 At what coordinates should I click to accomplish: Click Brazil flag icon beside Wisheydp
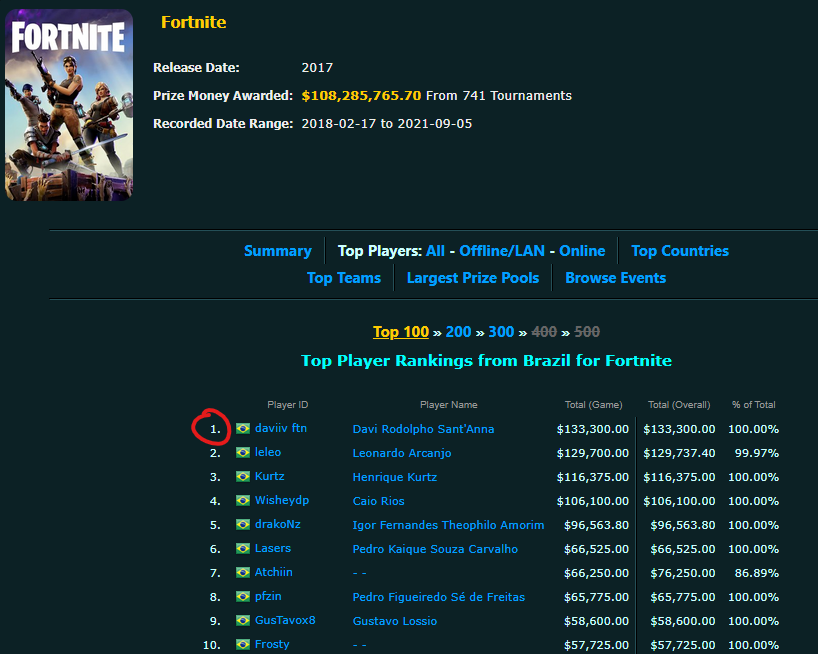(243, 500)
